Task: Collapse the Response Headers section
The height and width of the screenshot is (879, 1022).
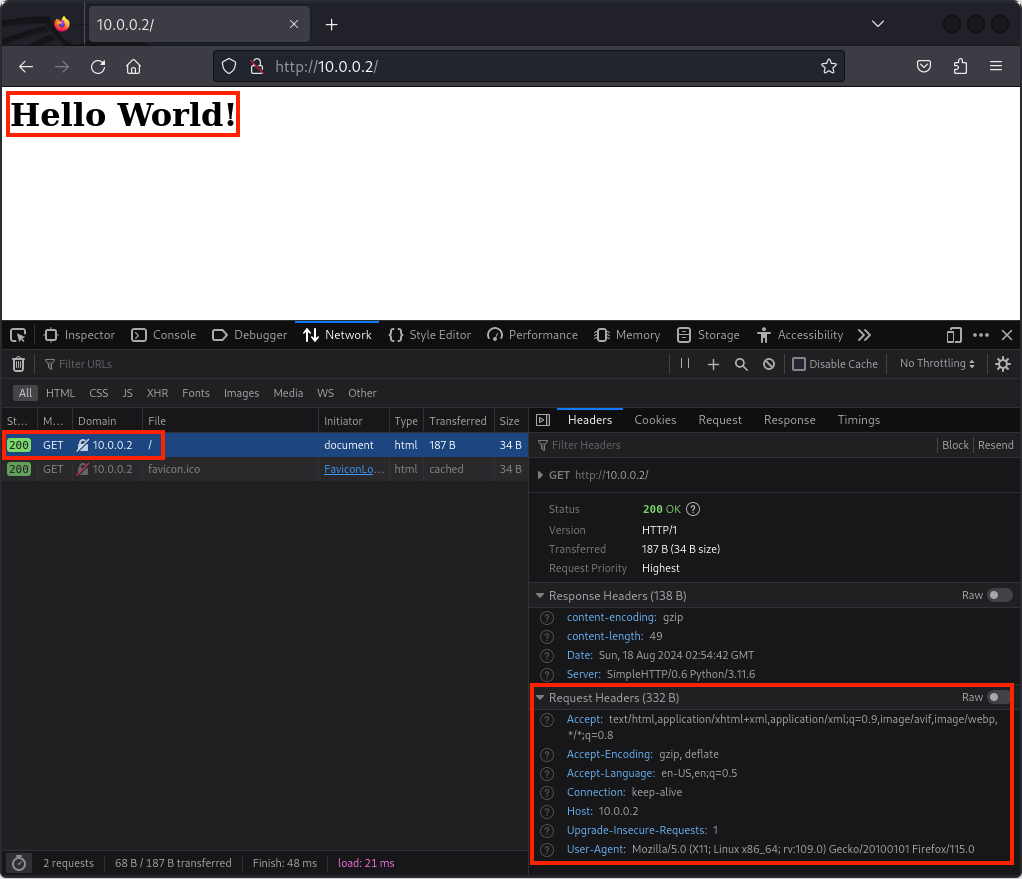Action: [x=540, y=596]
